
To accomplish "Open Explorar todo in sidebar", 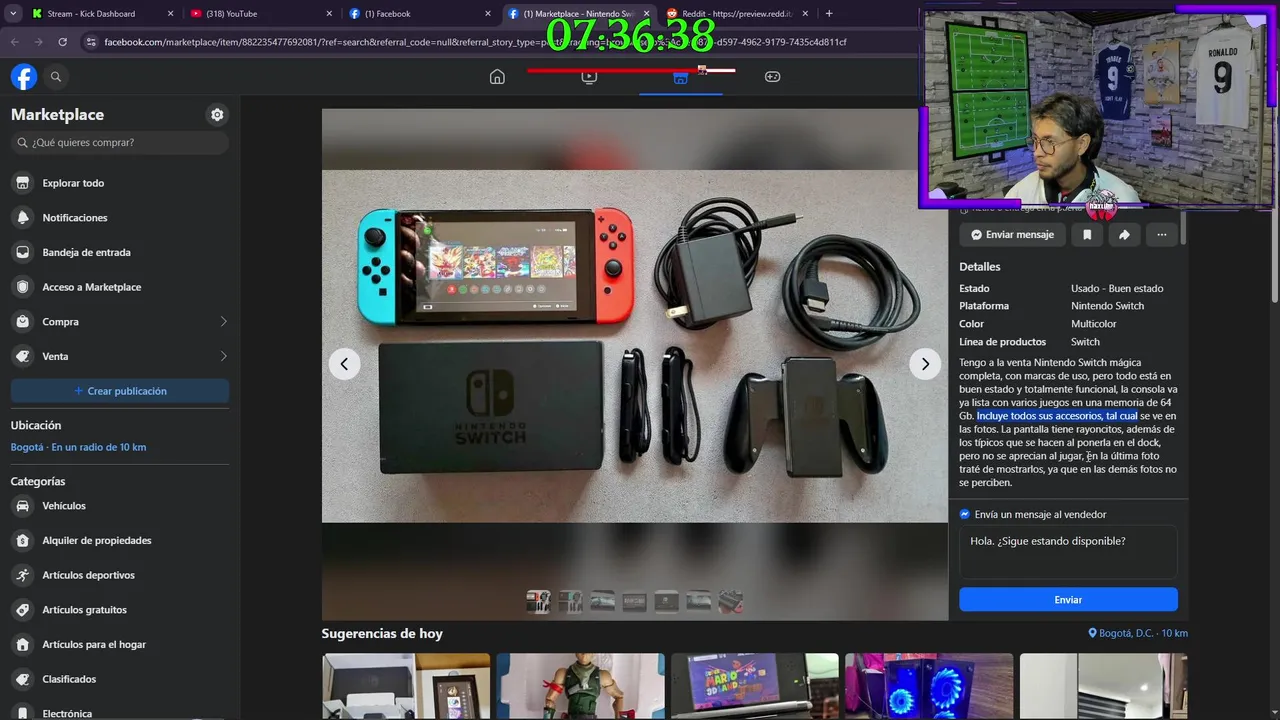I will pyautogui.click(x=120, y=183).
